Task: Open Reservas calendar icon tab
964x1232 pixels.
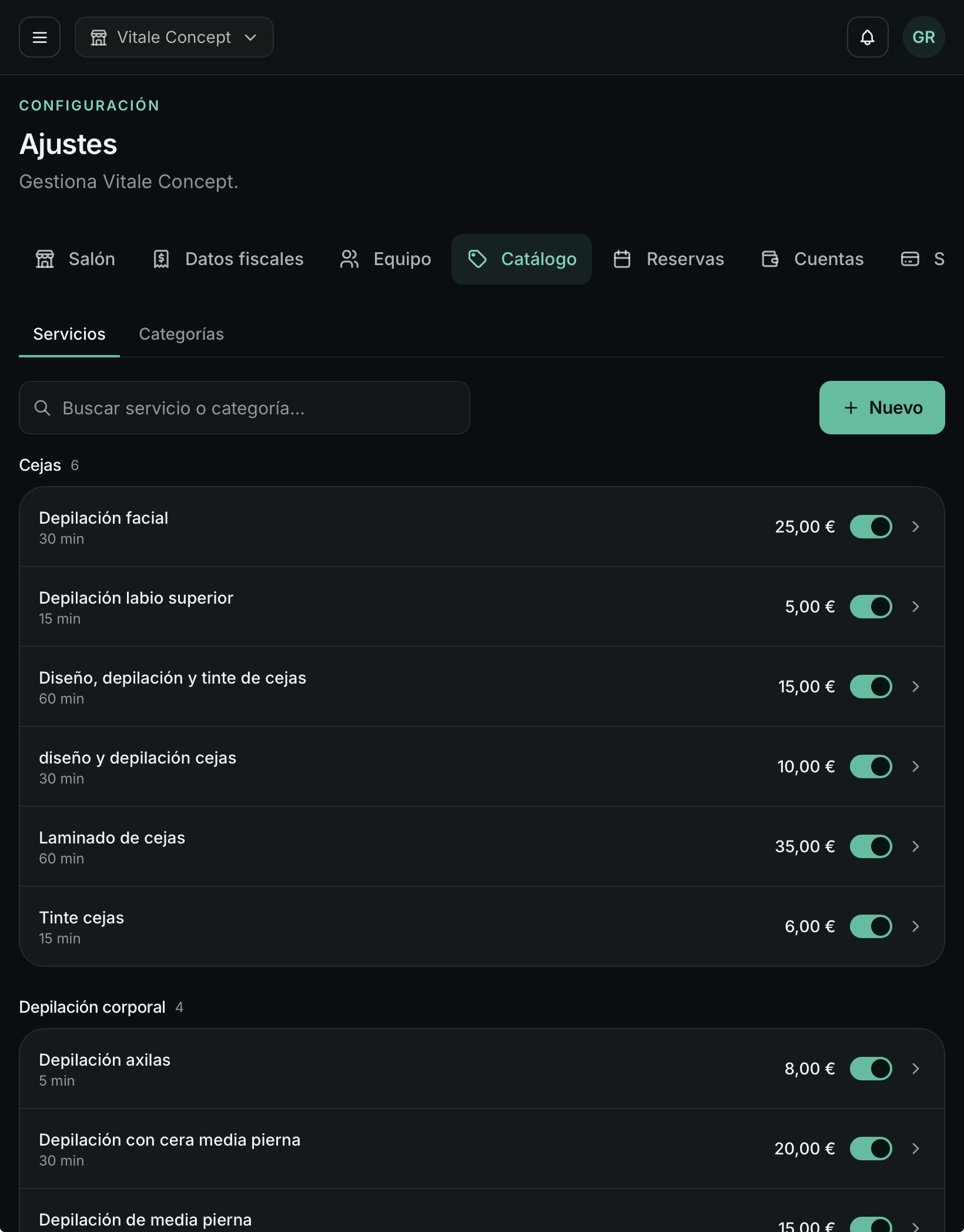Action: 668,259
